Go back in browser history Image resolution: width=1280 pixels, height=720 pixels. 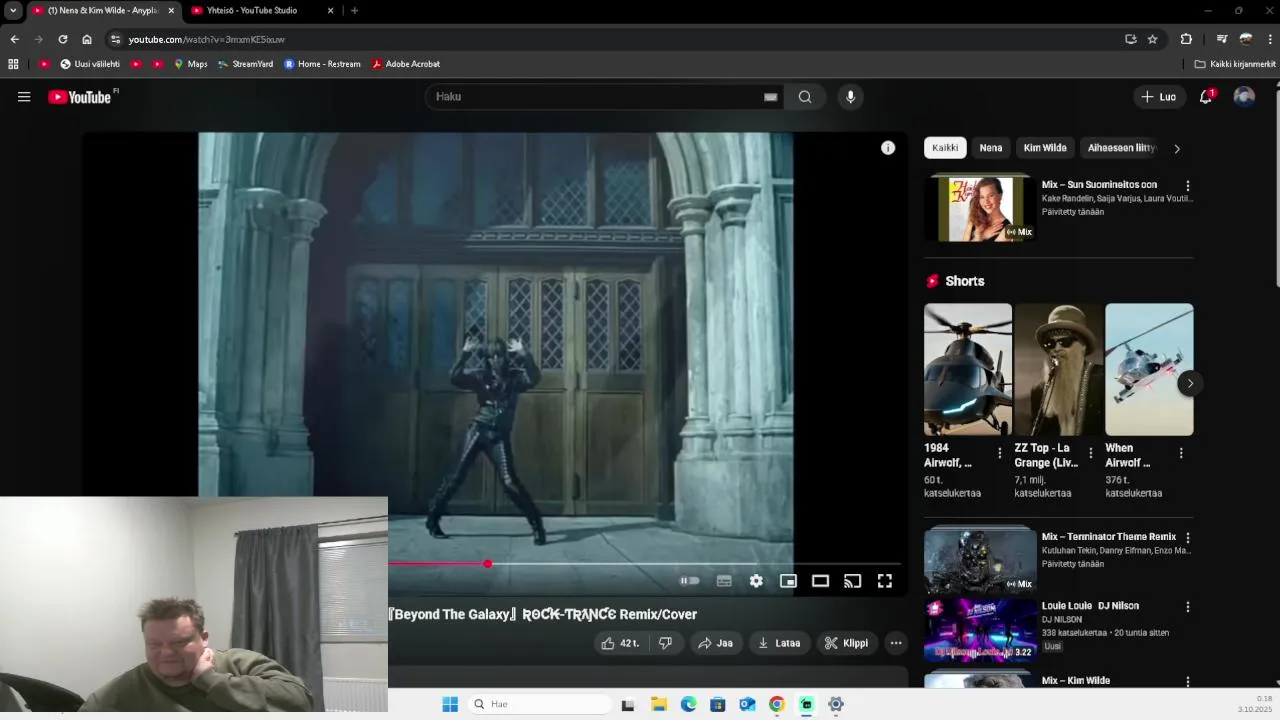(x=14, y=39)
